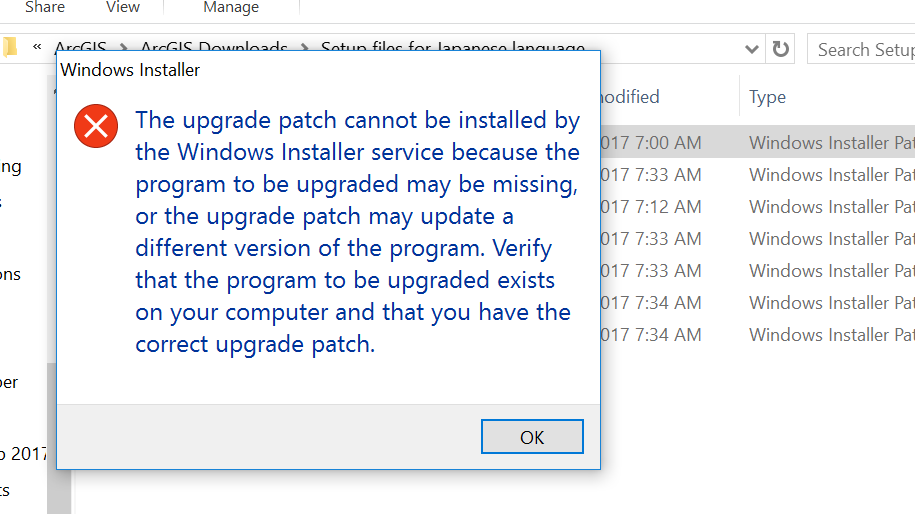The width and height of the screenshot is (915, 514).
Task: Refresh the current folder view
Action: coord(780,49)
